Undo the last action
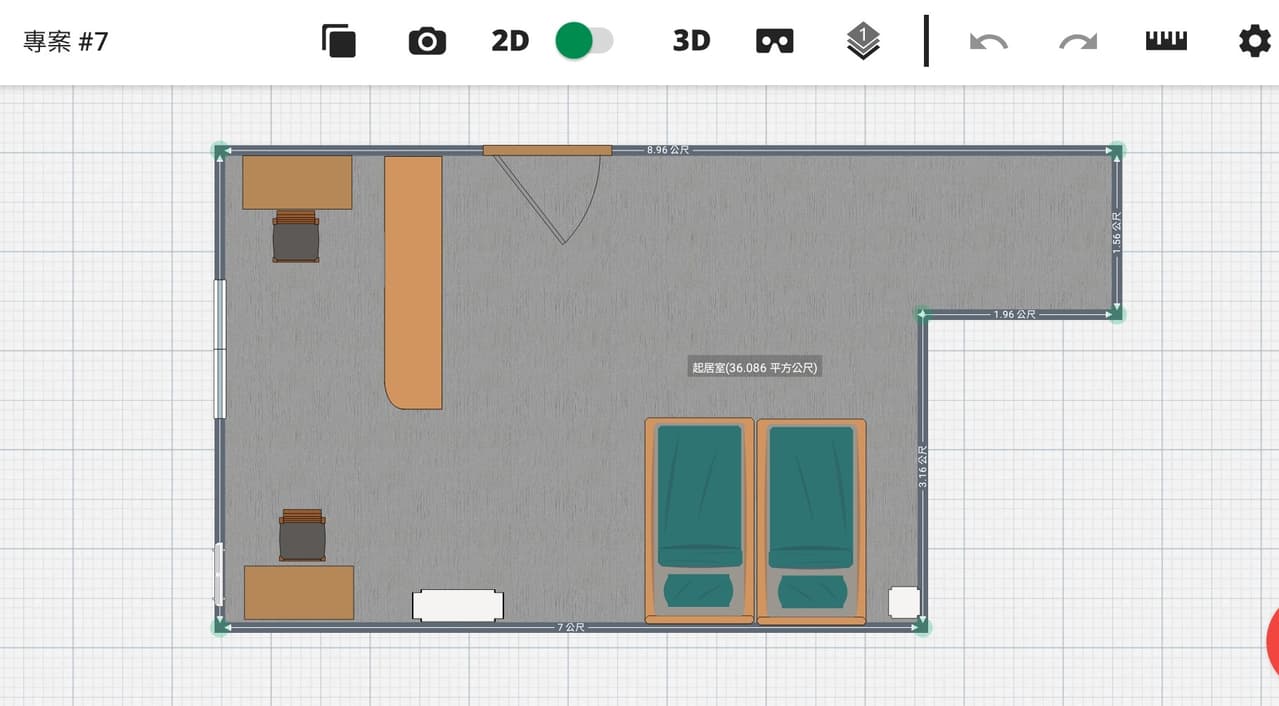 (x=988, y=42)
